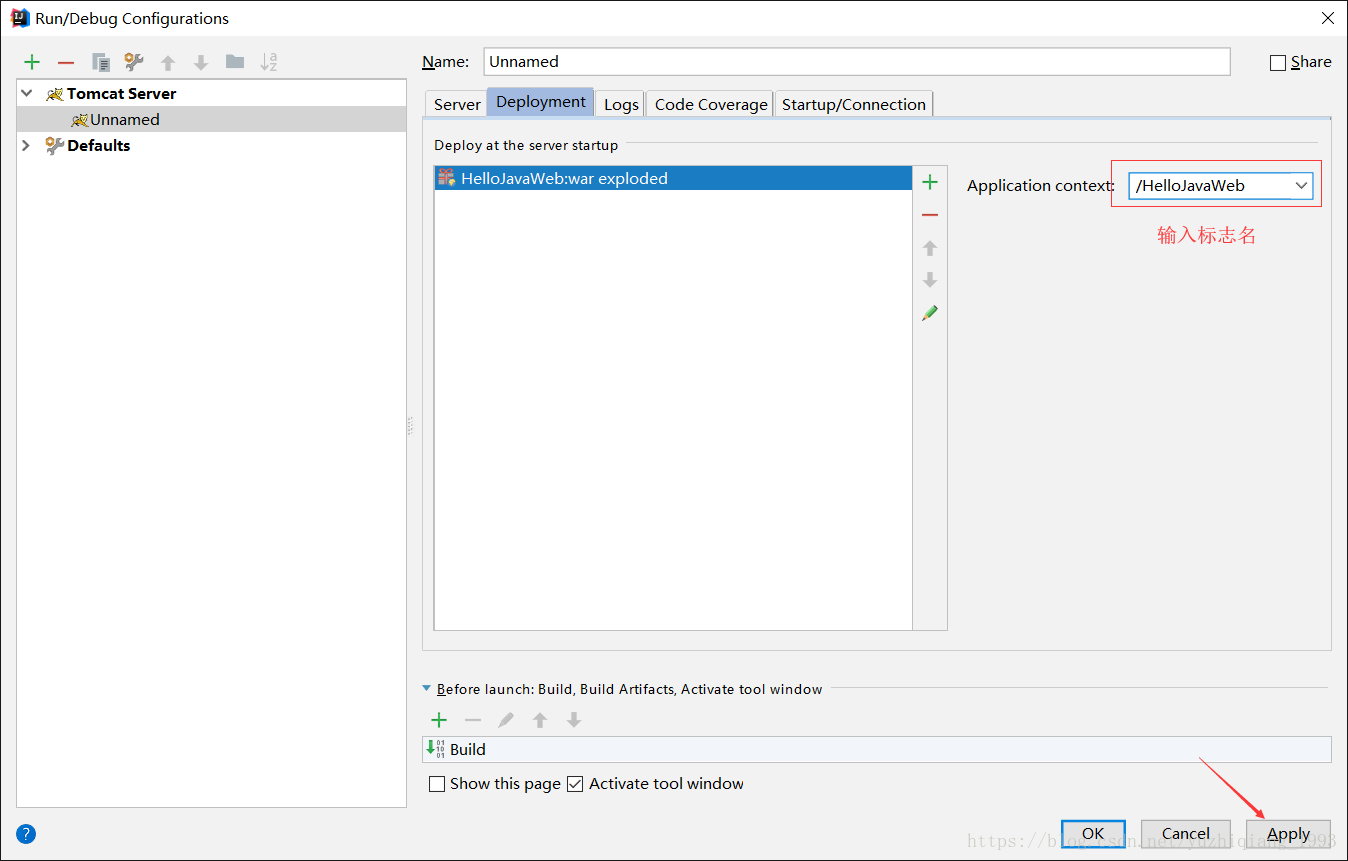Create new folder for configurations
Screen dimensions: 1348x861
[235, 62]
